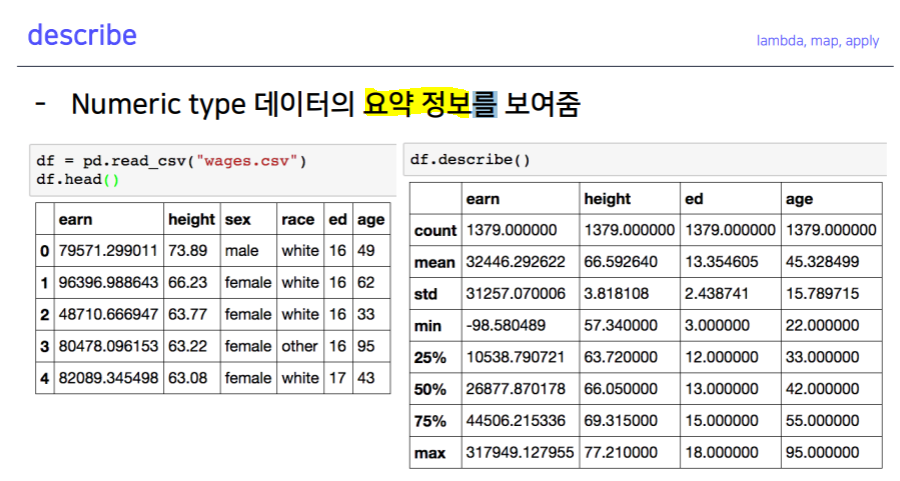Viewport: 900px width, 481px height.
Task: Click the 'min' row label
Action: (428, 326)
